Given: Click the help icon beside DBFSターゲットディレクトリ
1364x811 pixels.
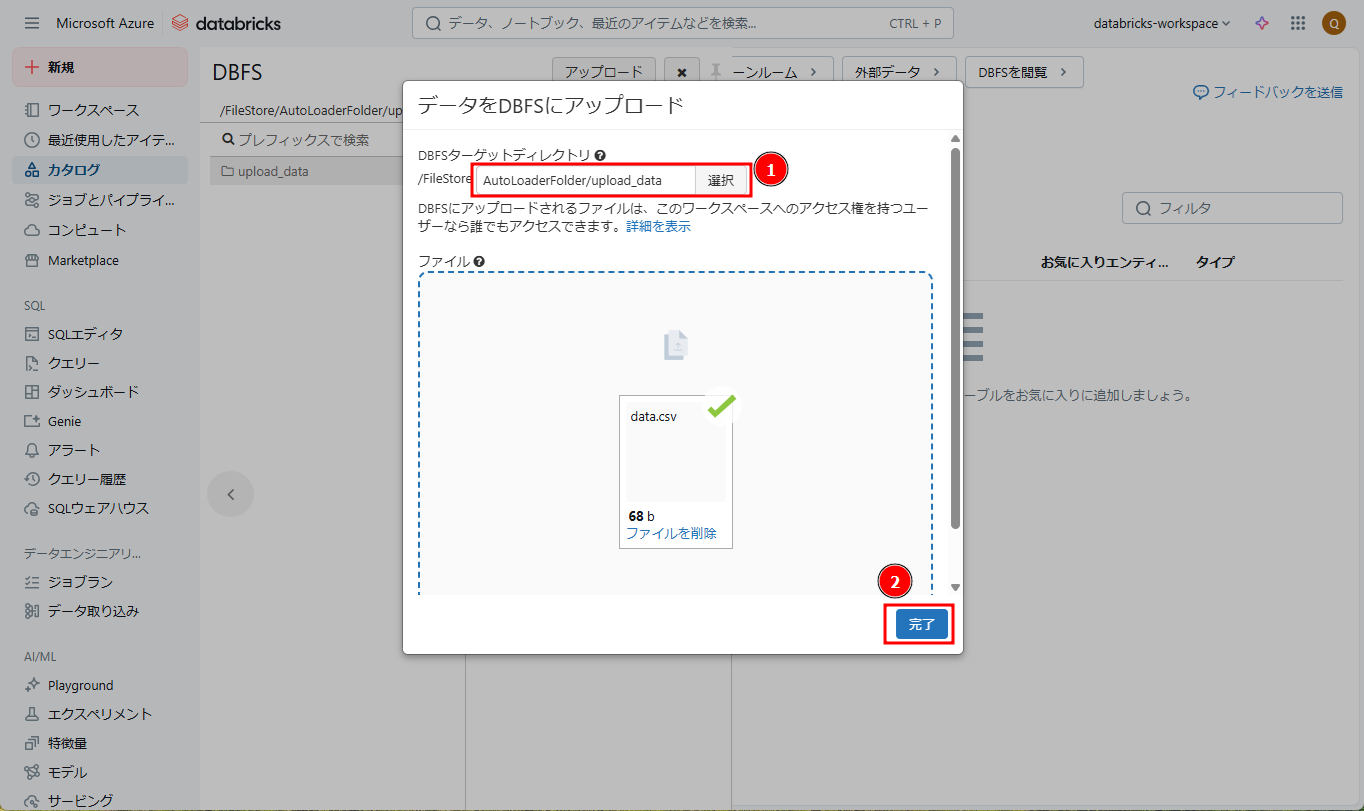Looking at the screenshot, I should click(x=600, y=155).
